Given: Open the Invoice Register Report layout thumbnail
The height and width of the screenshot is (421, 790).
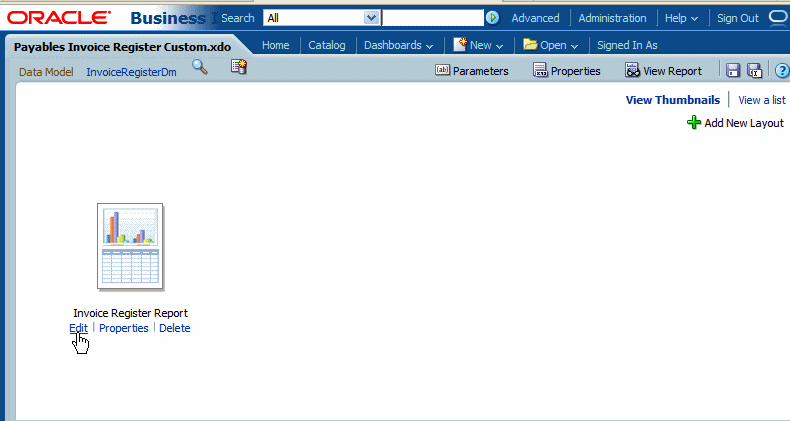Looking at the screenshot, I should pos(130,246).
